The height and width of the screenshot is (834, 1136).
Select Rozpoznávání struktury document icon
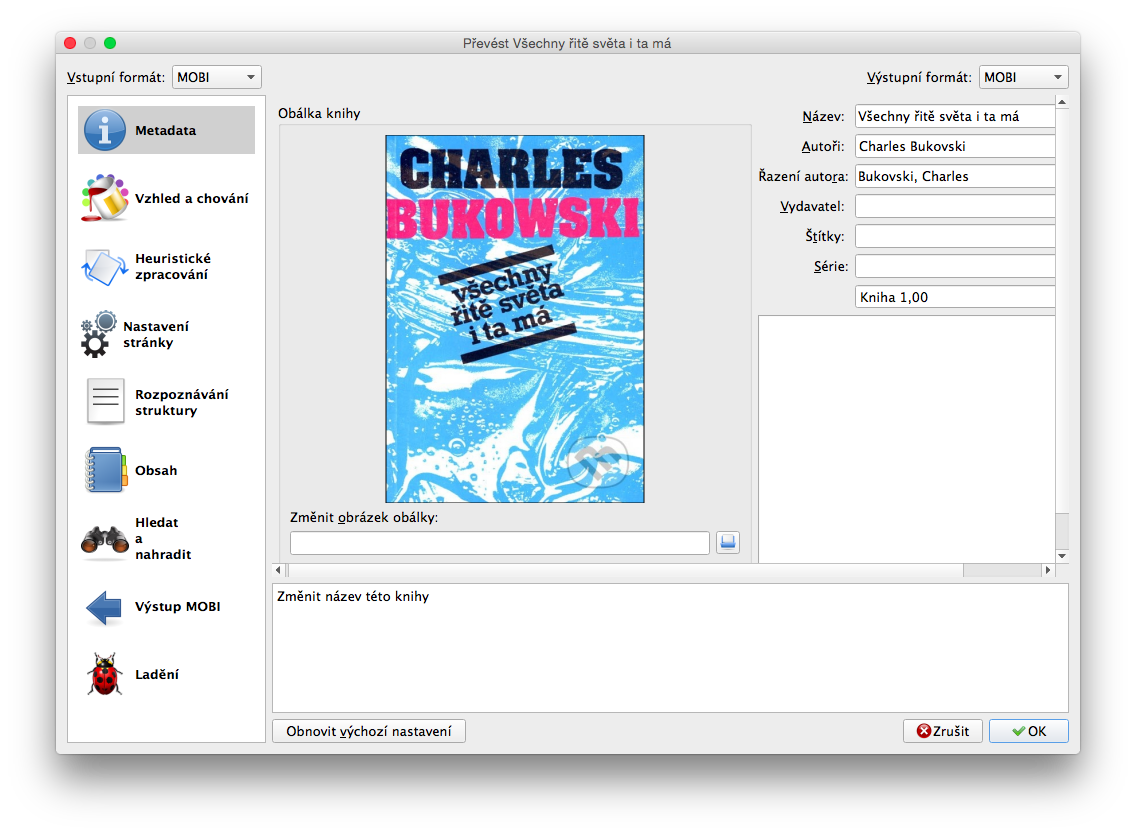point(104,402)
